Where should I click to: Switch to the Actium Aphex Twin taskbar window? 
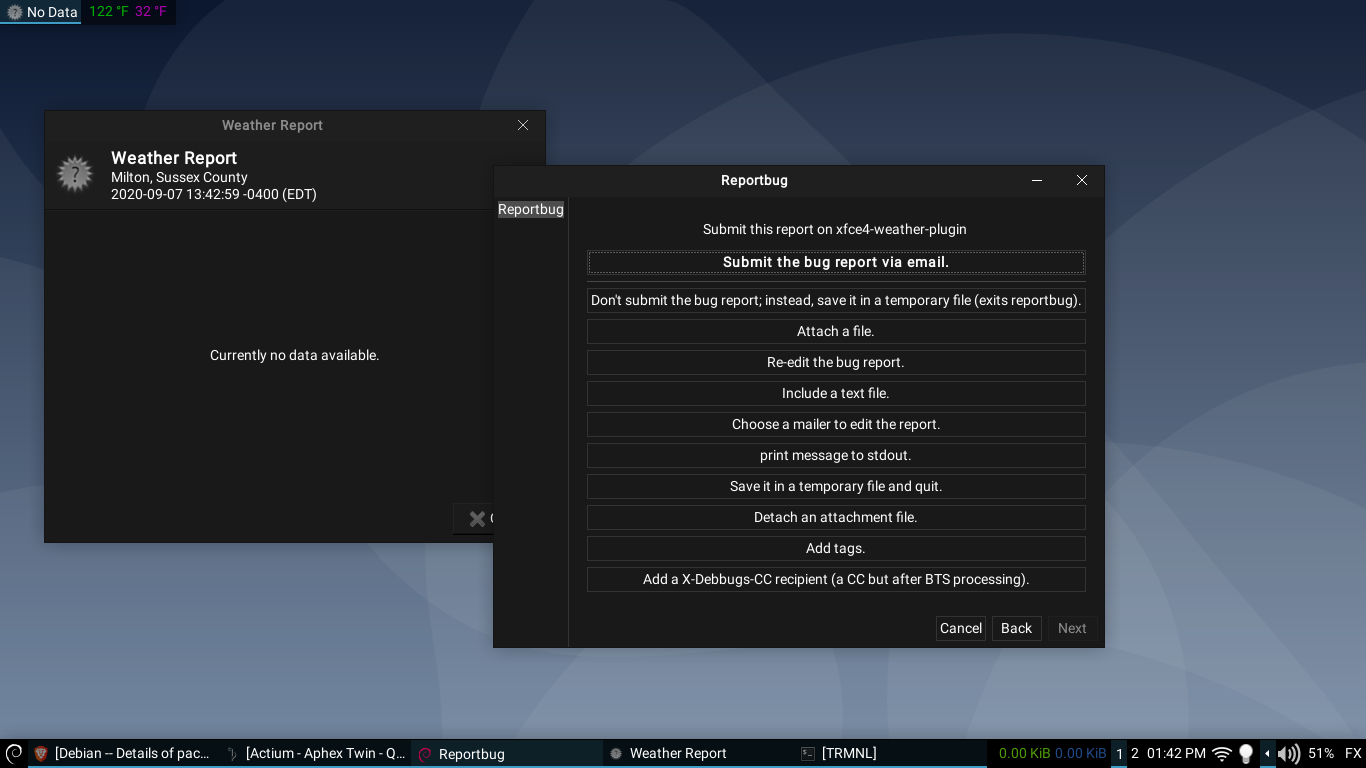pos(315,753)
